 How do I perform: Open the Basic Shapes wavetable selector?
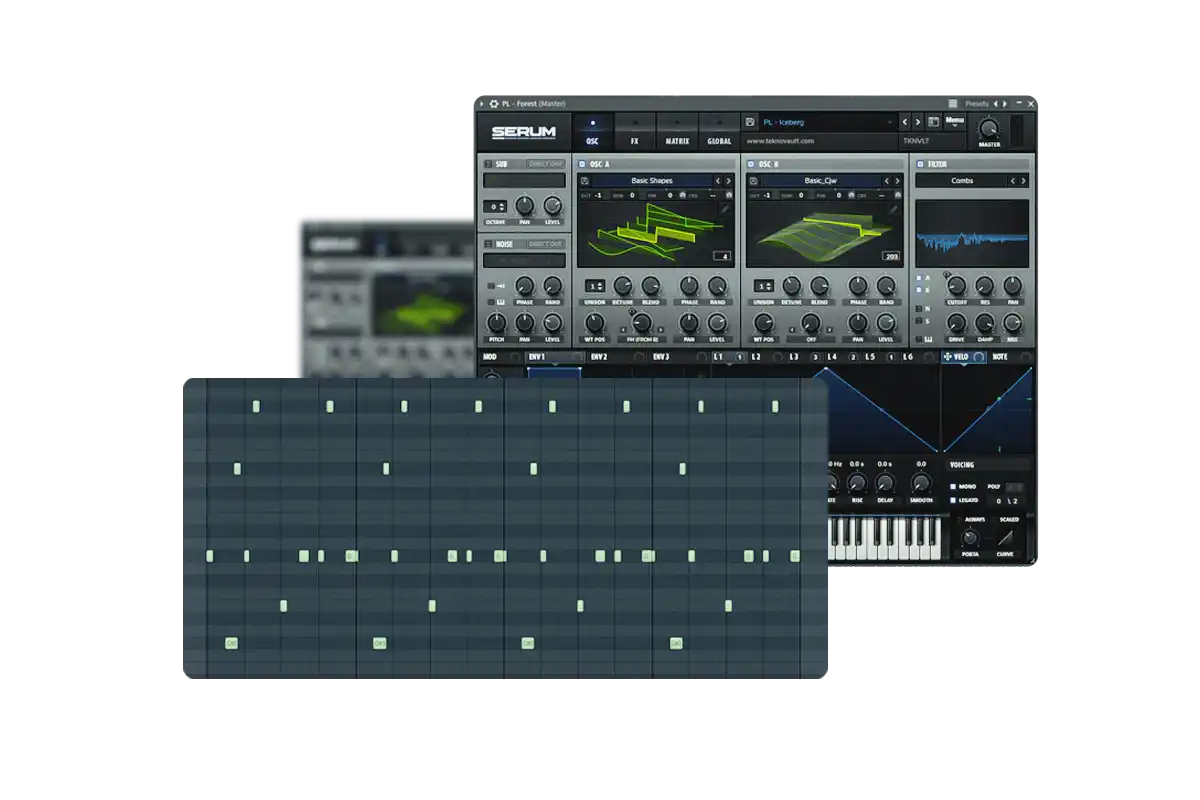(x=652, y=181)
